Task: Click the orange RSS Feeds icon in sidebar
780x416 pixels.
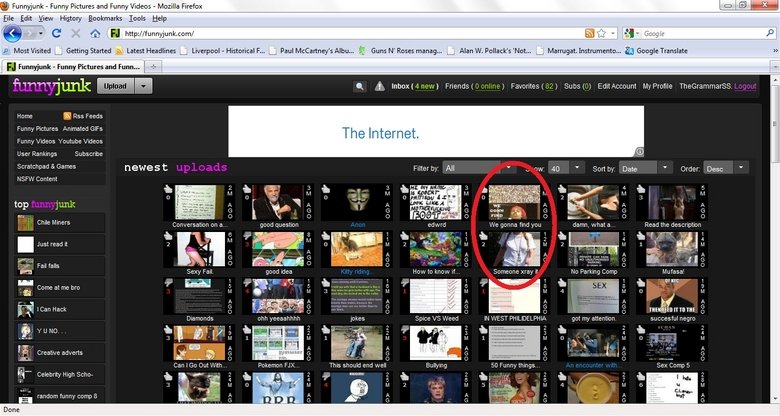Action: [66, 116]
